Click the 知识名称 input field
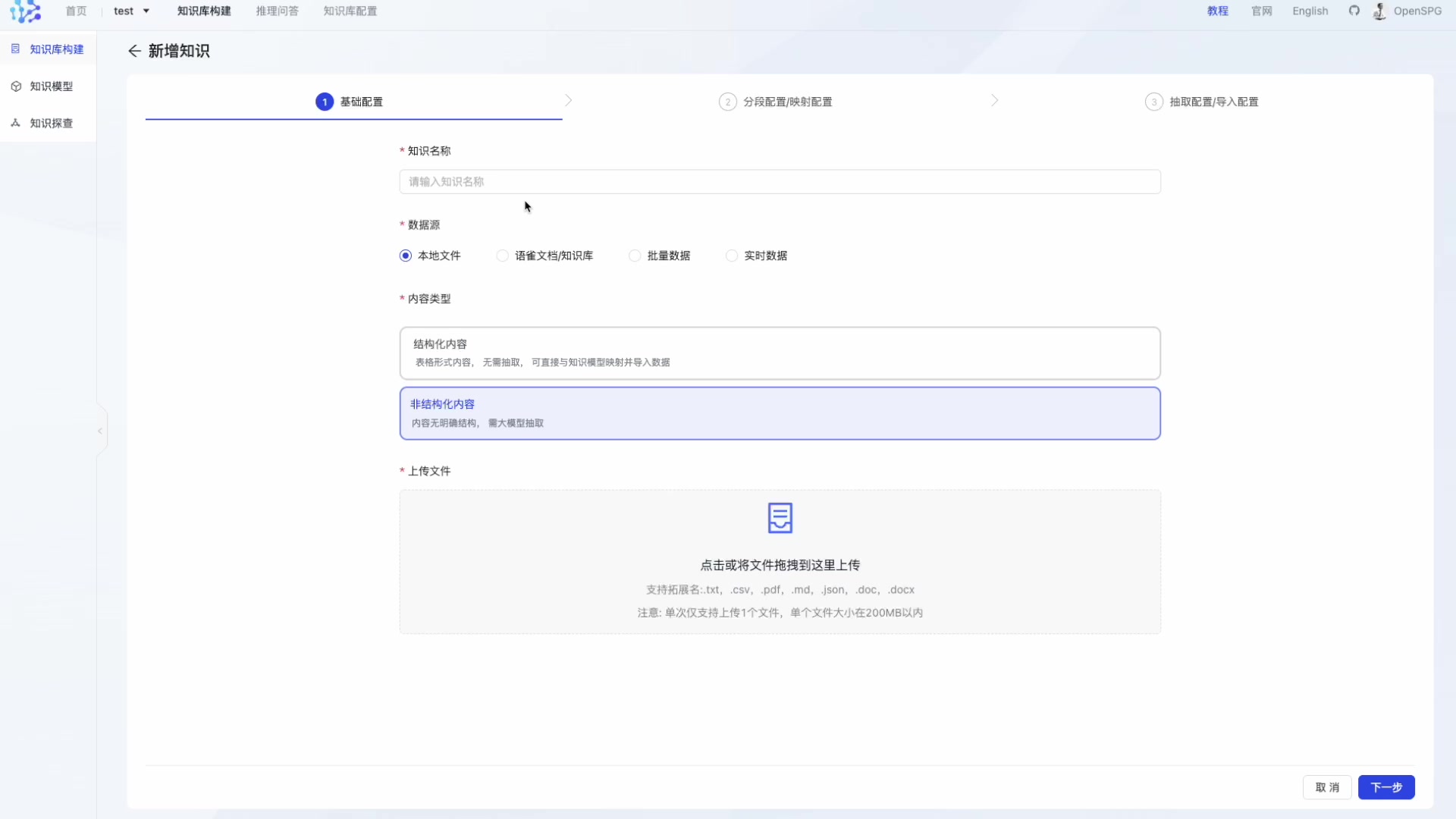The width and height of the screenshot is (1456, 819). pyautogui.click(x=780, y=182)
